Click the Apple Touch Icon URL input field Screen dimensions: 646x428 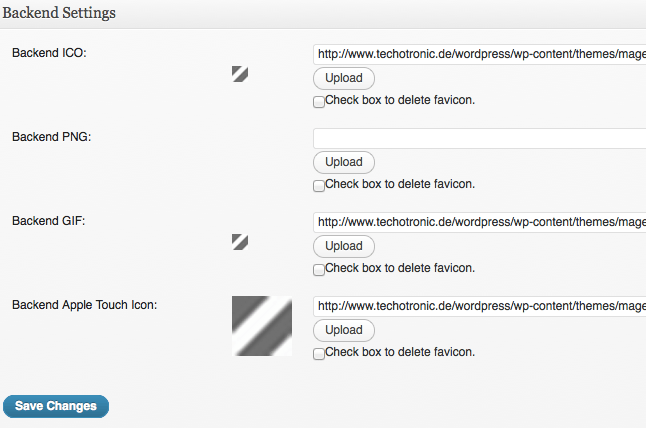480,306
